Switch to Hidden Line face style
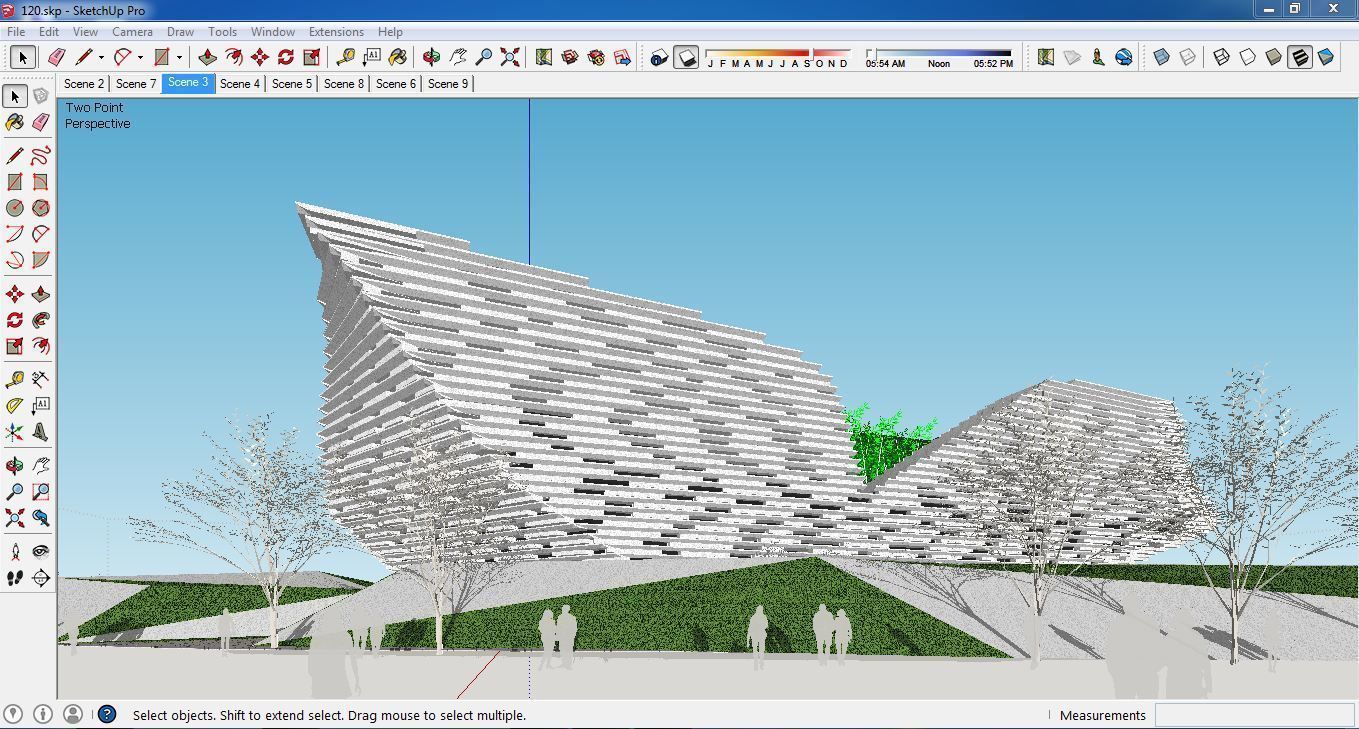Screen dimensions: 1359x729 click(x=1247, y=57)
